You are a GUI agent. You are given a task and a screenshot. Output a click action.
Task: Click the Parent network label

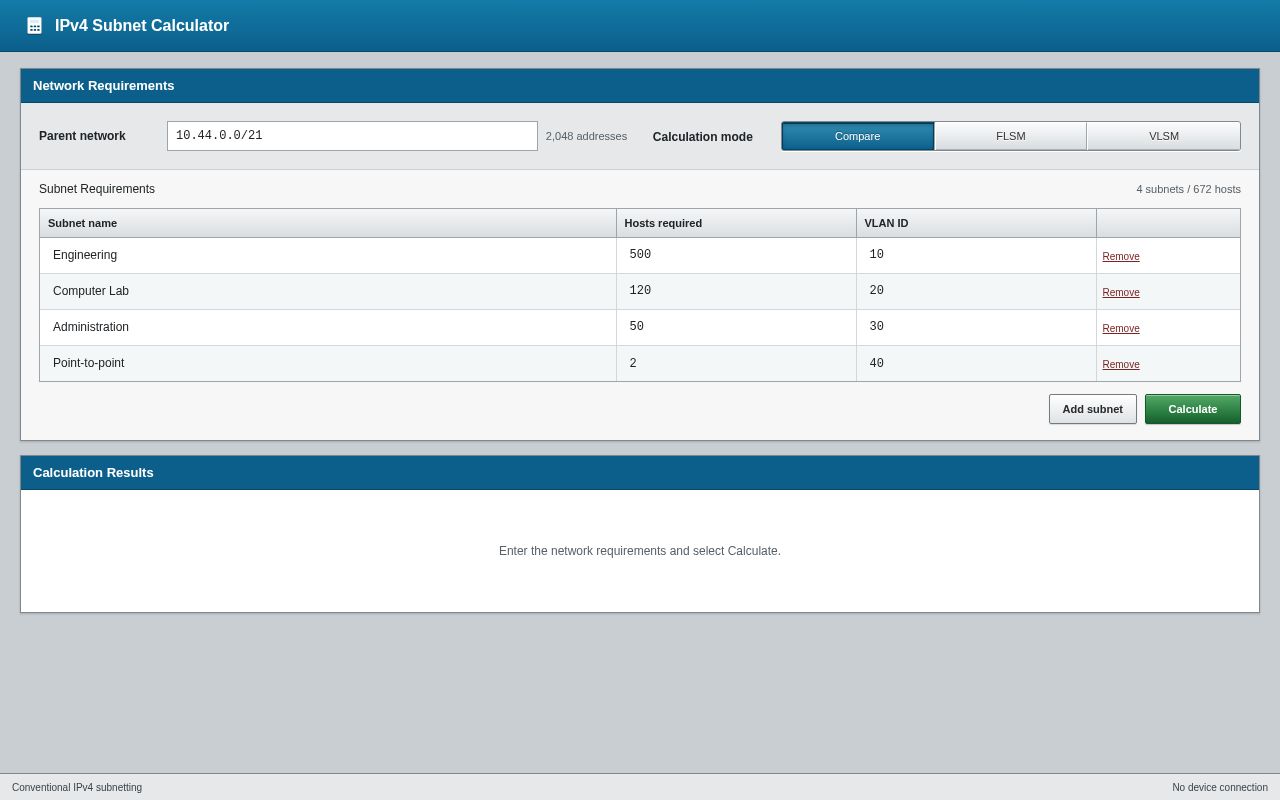click(x=82, y=136)
